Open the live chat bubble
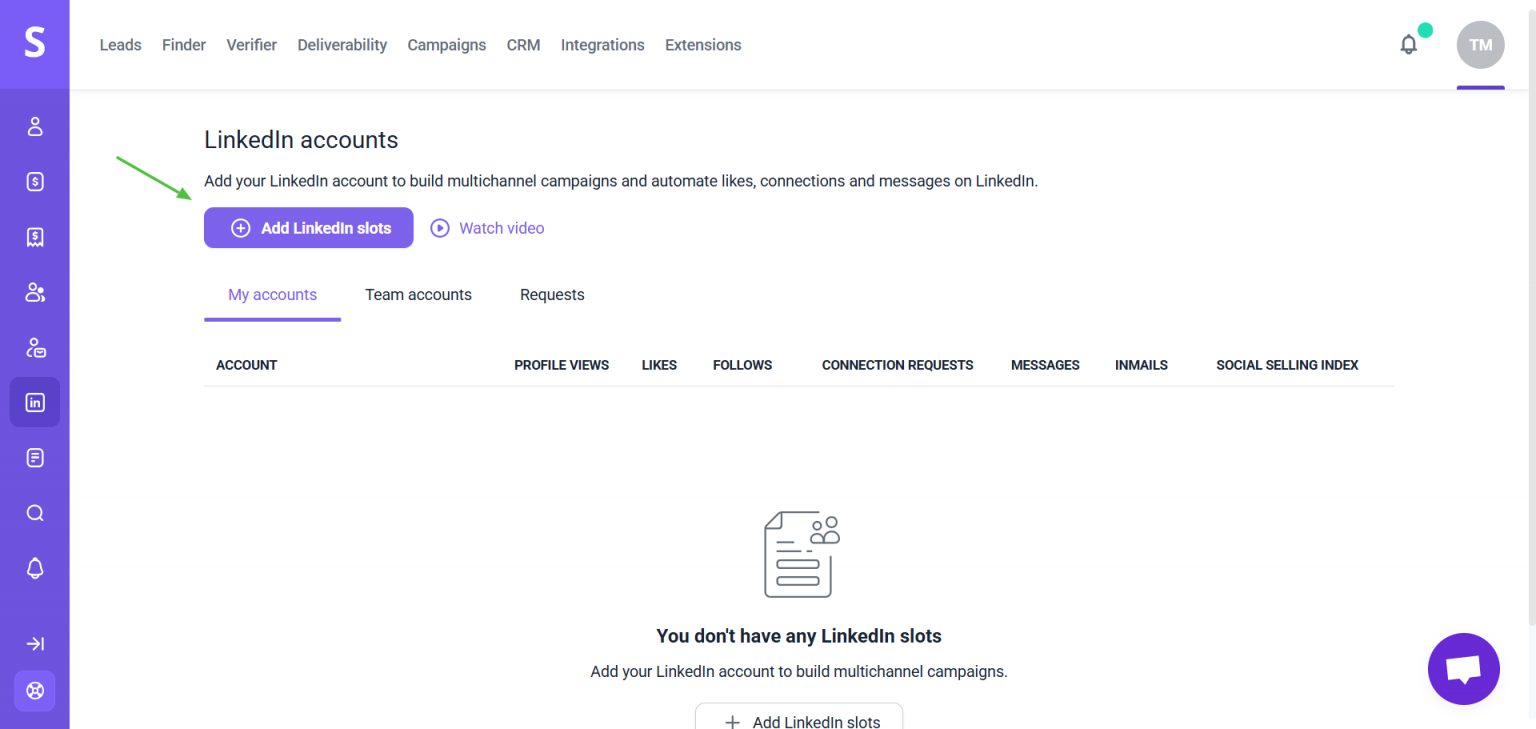The height and width of the screenshot is (729, 1536). coord(1464,669)
